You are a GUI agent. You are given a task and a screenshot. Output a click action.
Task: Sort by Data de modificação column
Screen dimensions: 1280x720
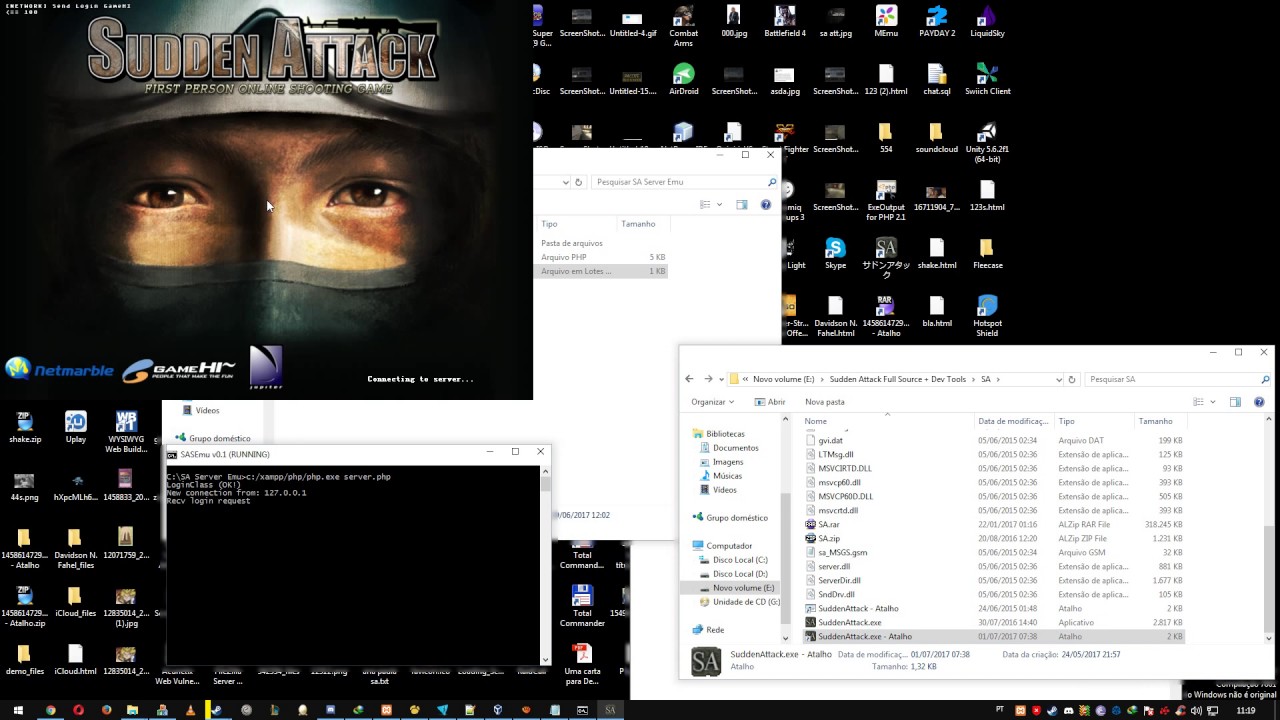point(1014,421)
